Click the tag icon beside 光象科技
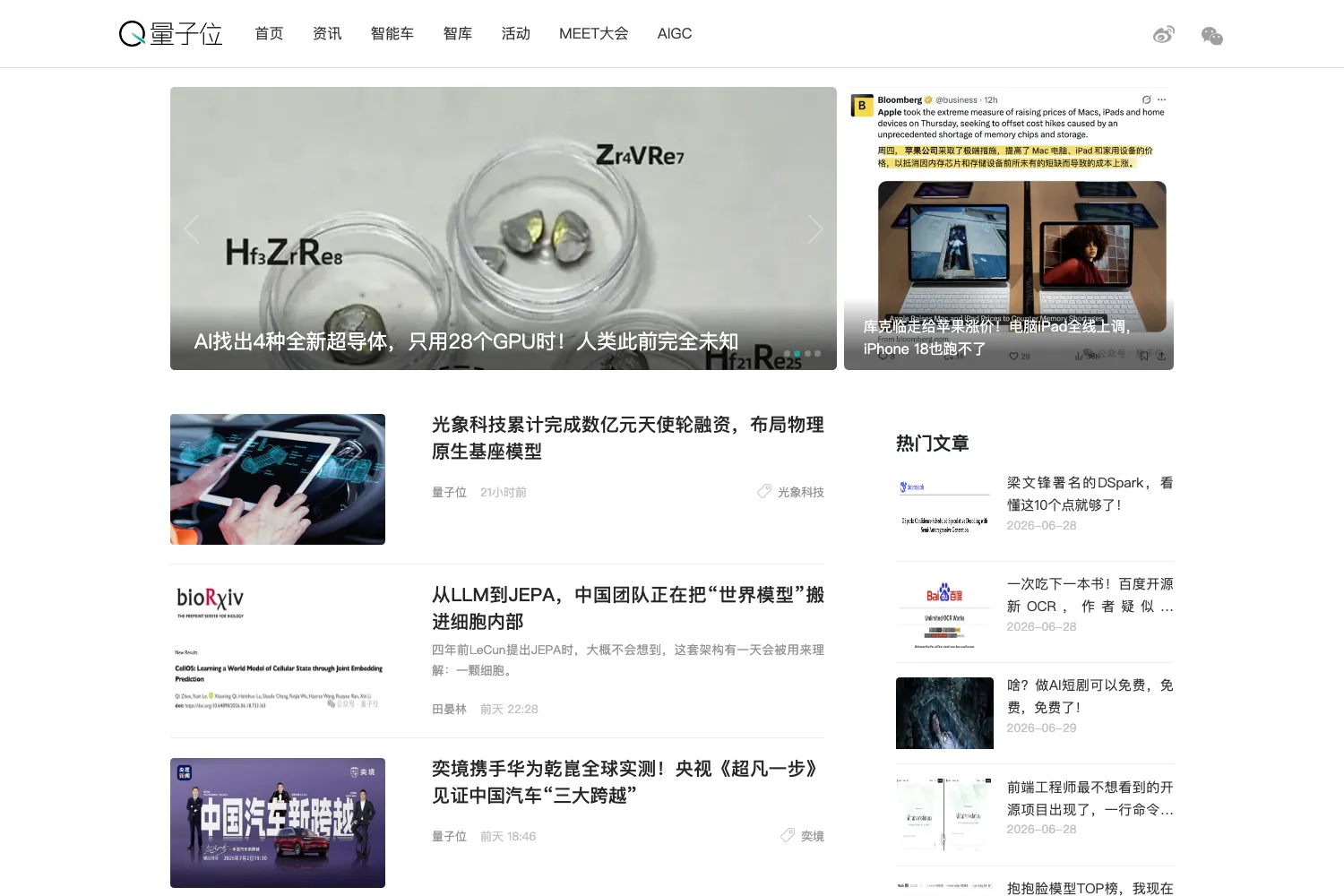This screenshot has width=1344, height=896. point(763,491)
